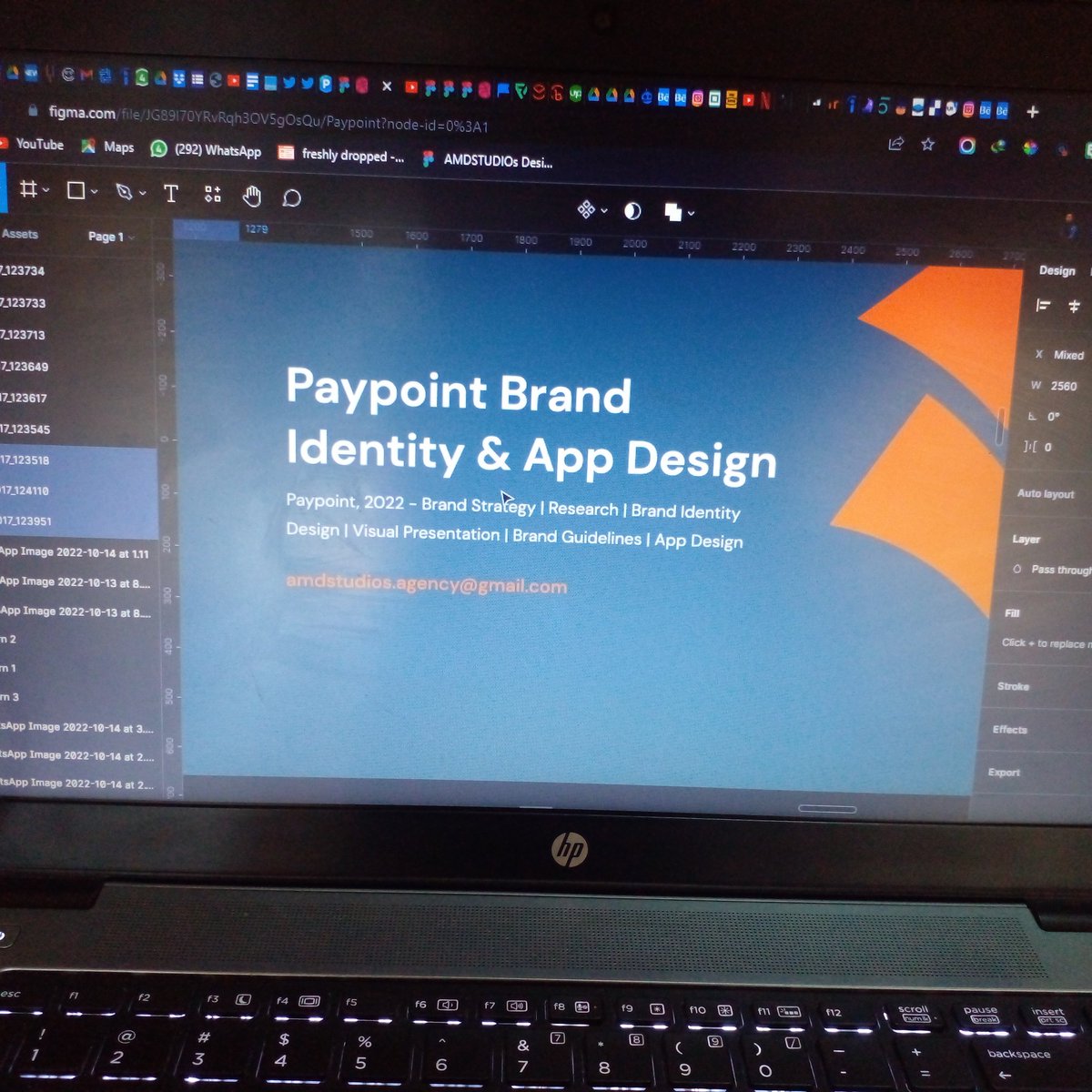Open a new browser tab with plus
This screenshot has width=1092, height=1092.
coord(1033,111)
